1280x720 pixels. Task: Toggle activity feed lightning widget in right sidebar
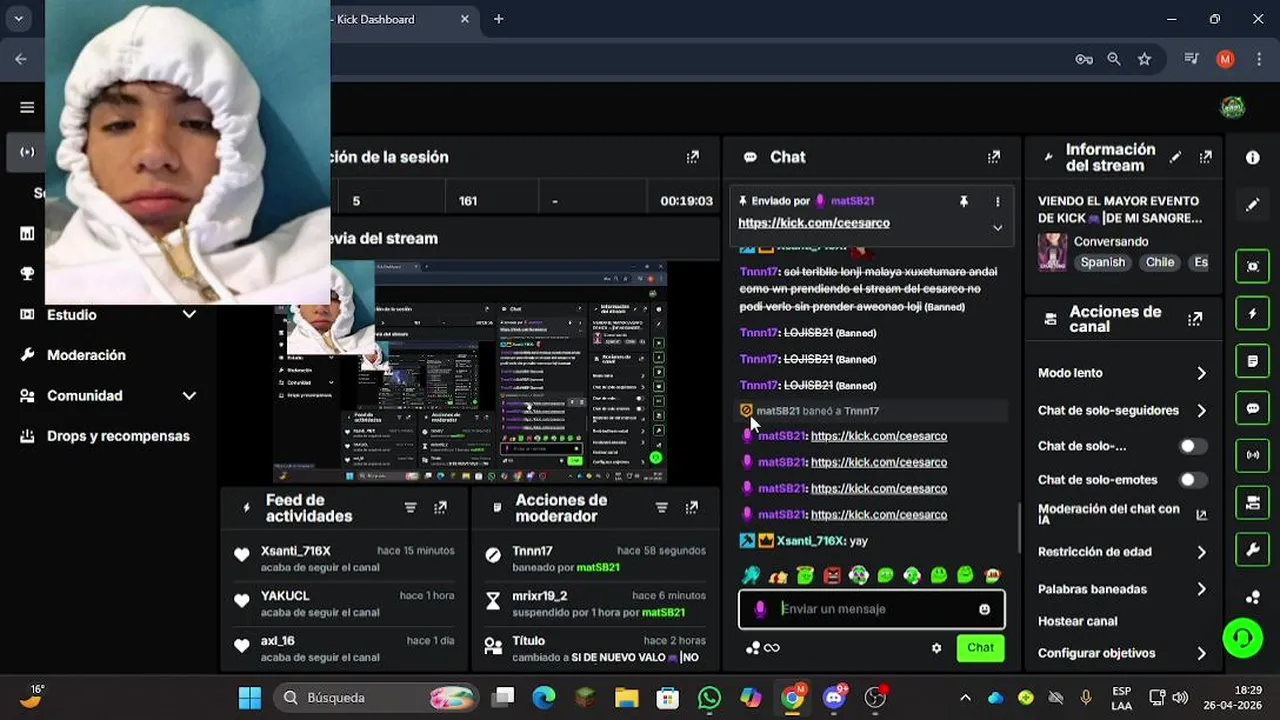pyautogui.click(x=1252, y=313)
